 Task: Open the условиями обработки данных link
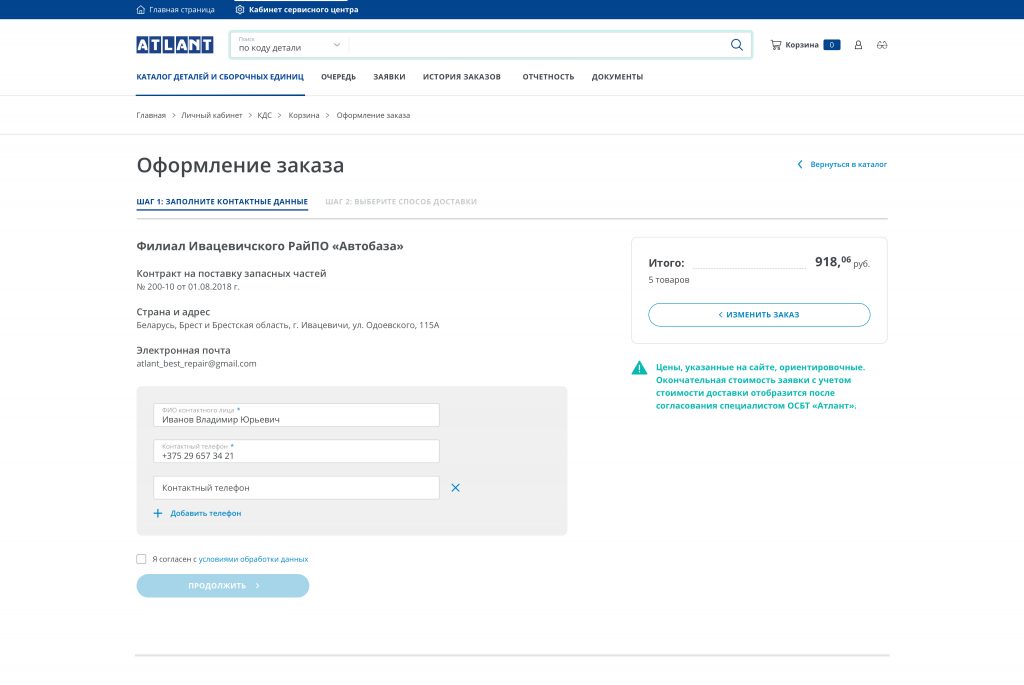tap(253, 559)
